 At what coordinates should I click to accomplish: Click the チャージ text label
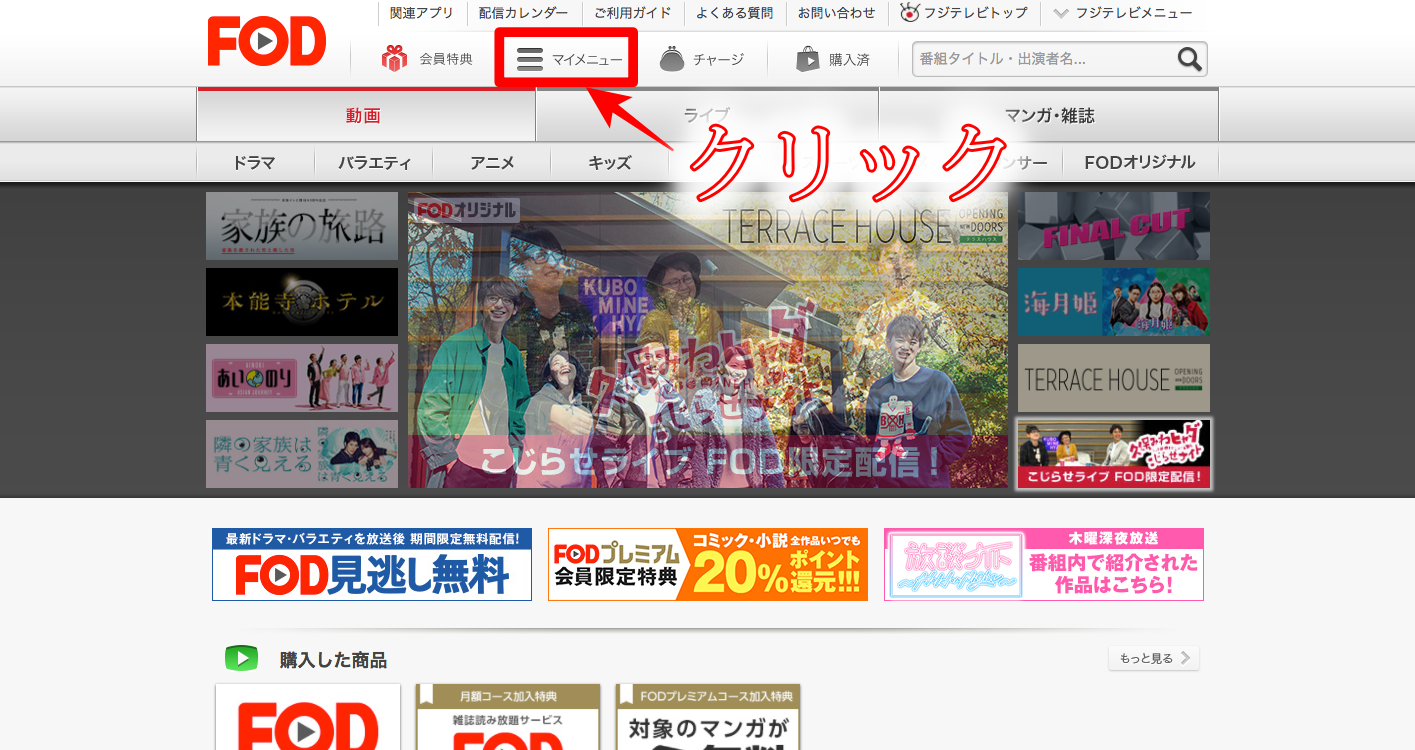point(719,59)
